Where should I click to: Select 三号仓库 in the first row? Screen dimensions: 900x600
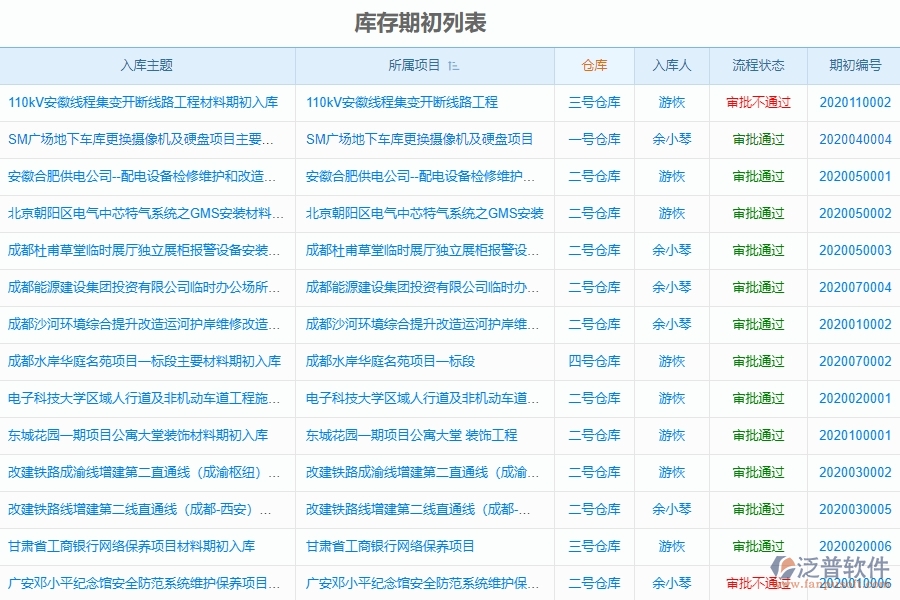[597, 102]
